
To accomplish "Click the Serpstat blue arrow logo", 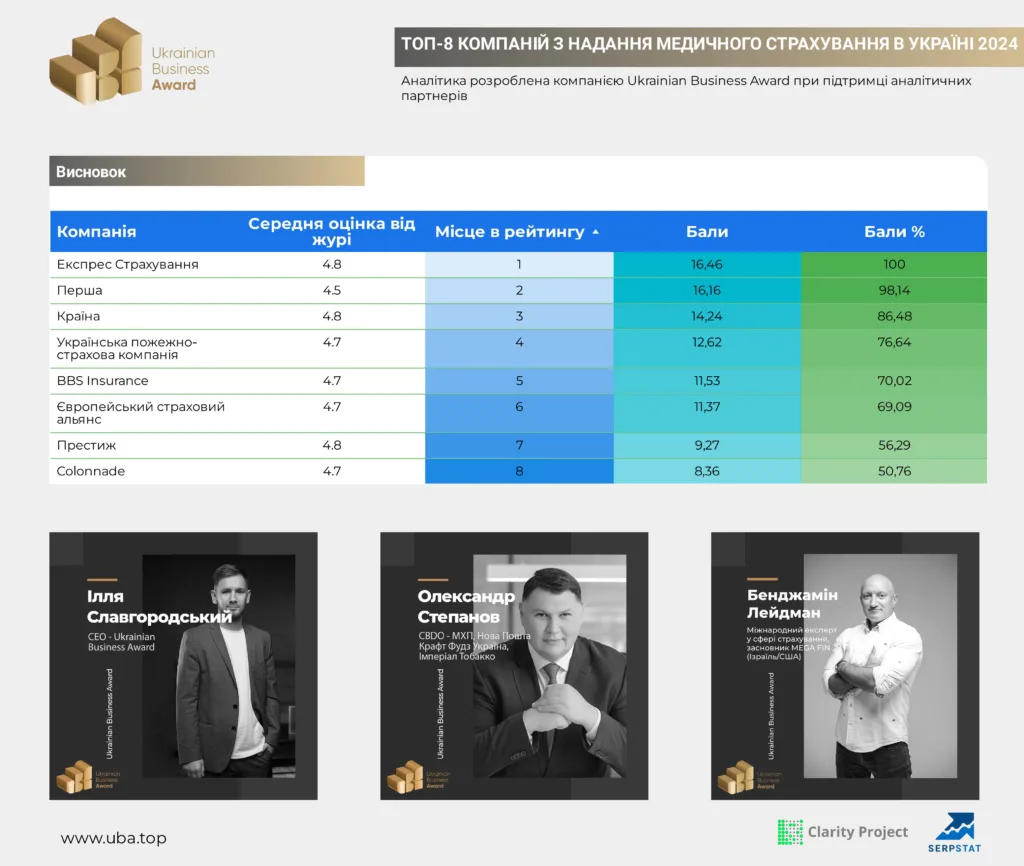I will [955, 827].
